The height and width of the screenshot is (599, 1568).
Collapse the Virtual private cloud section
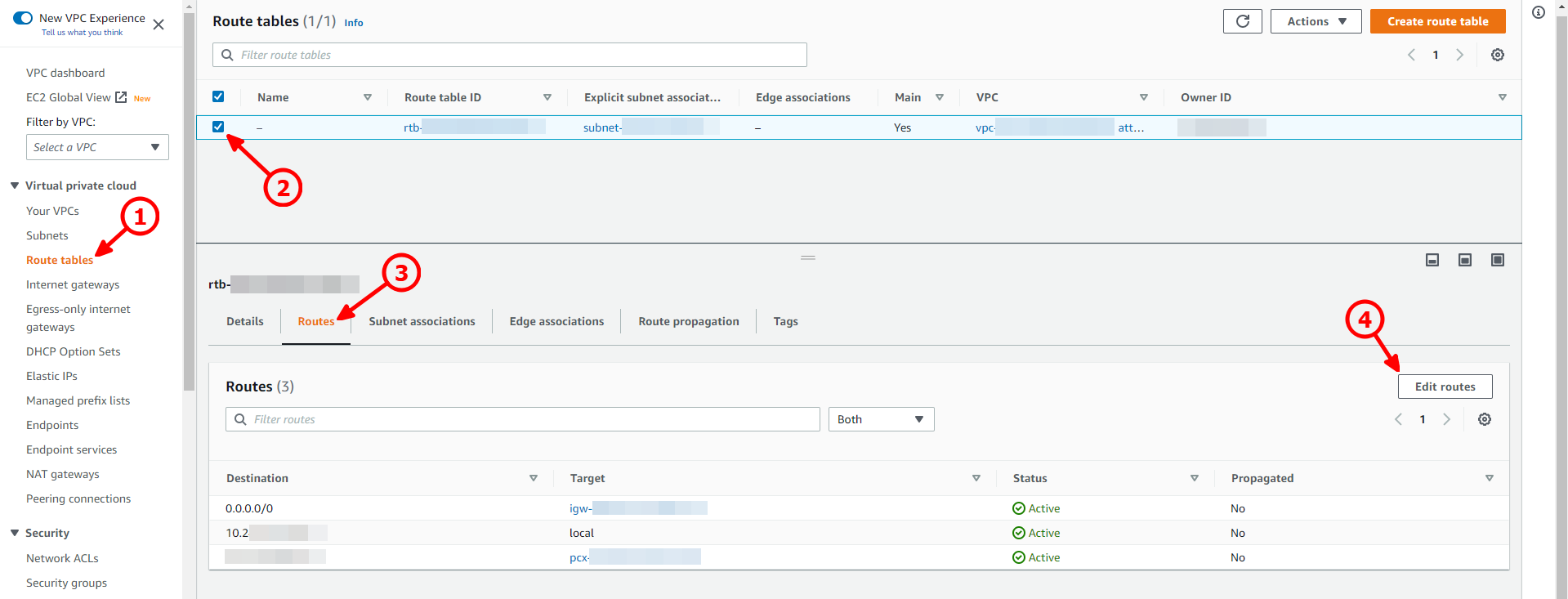[x=15, y=186]
